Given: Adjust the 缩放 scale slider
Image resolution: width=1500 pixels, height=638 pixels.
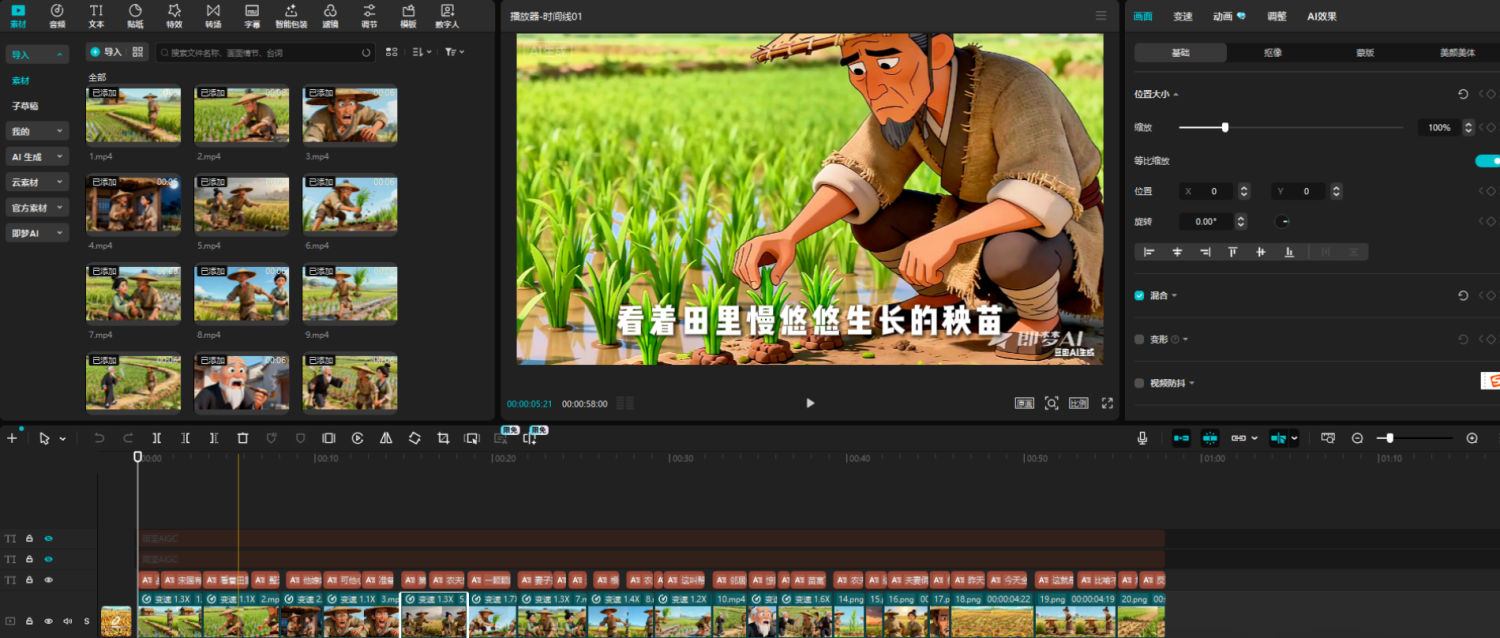Looking at the screenshot, I should pyautogui.click(x=1225, y=127).
